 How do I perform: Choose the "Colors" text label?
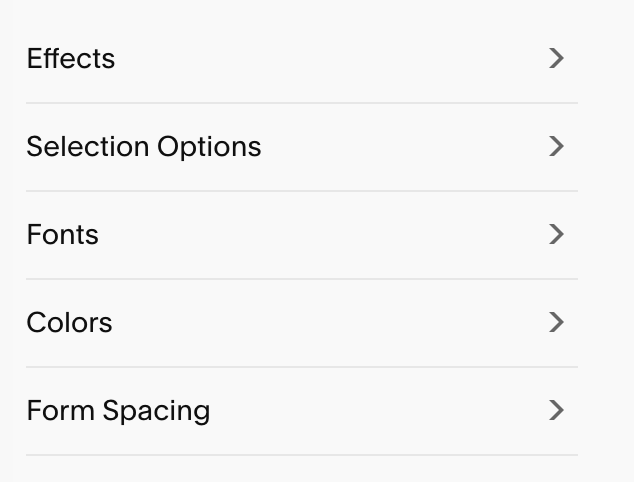tap(69, 322)
